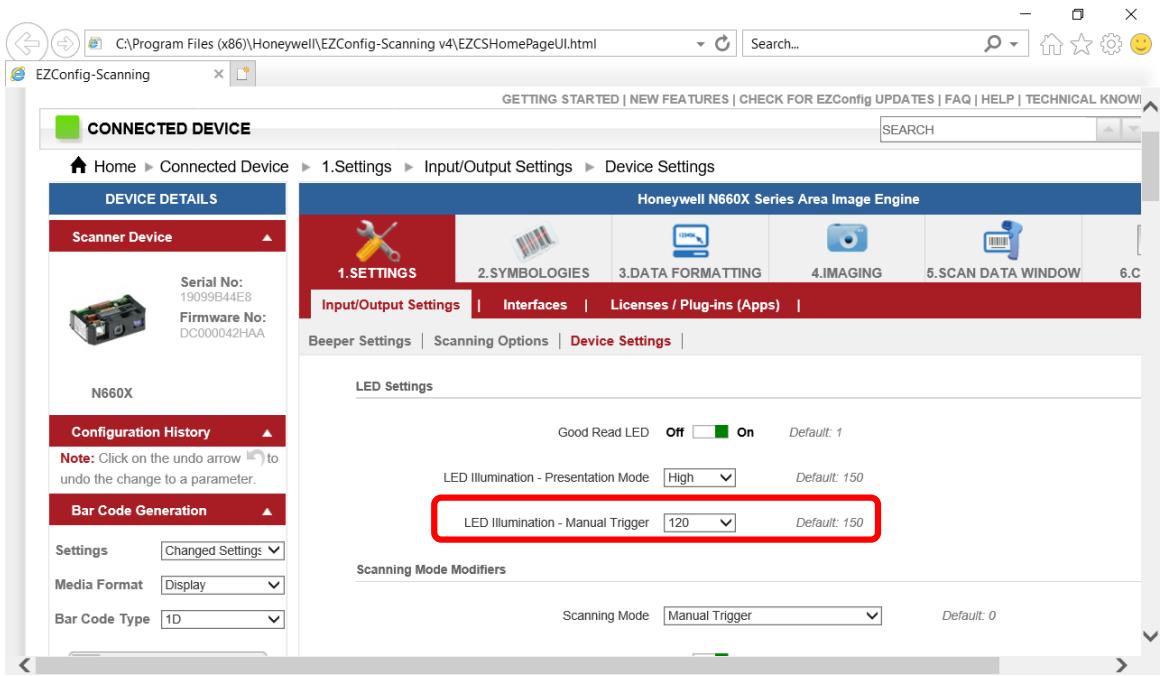Click the search up arrow next to SEARCH box
The image size is (1162, 676).
click(x=1108, y=130)
